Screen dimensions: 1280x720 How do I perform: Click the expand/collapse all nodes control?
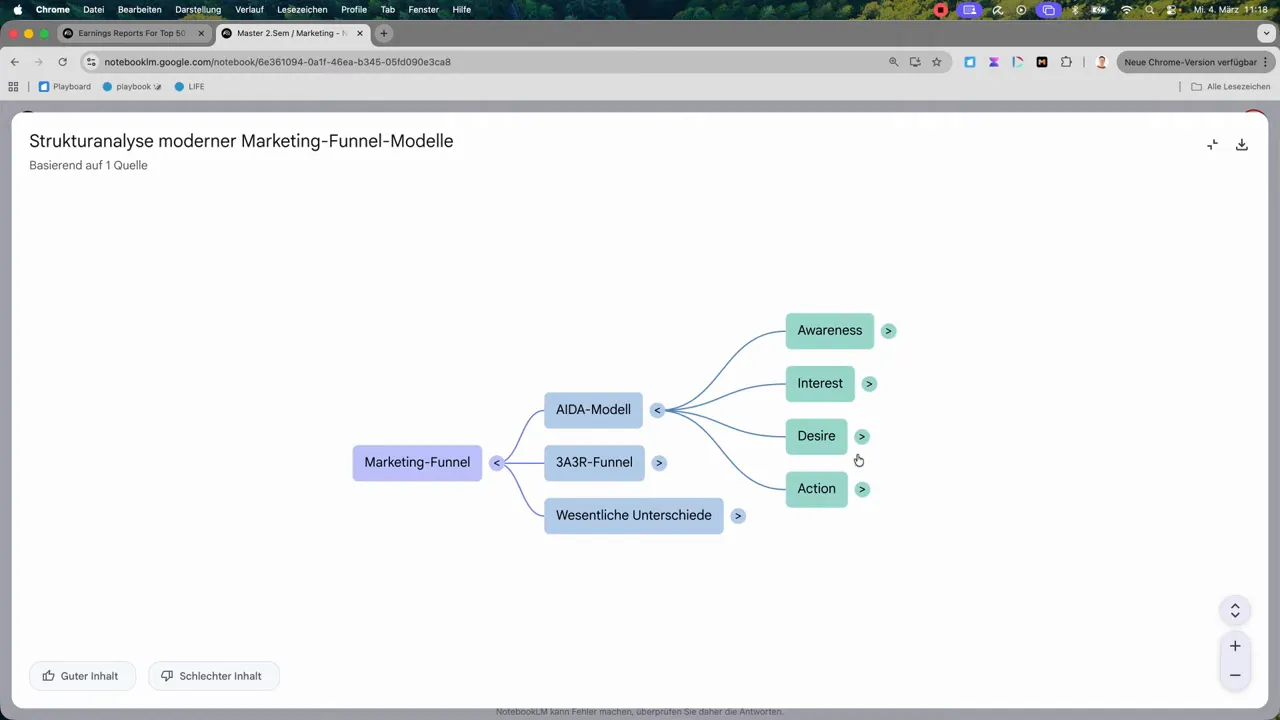point(1235,610)
